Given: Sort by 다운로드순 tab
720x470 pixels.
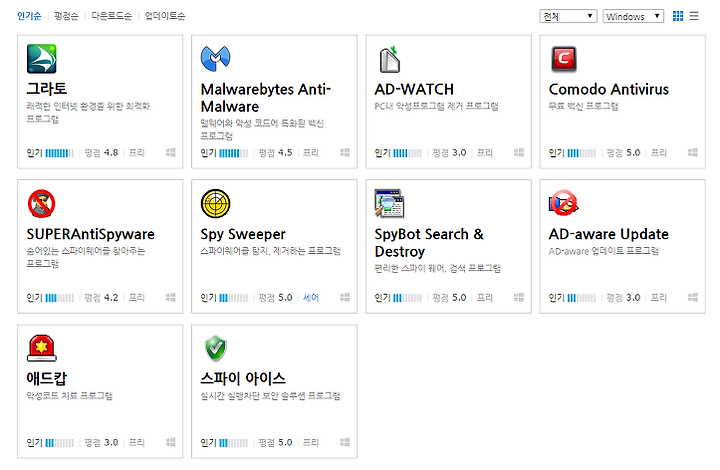Looking at the screenshot, I should coord(112,16).
